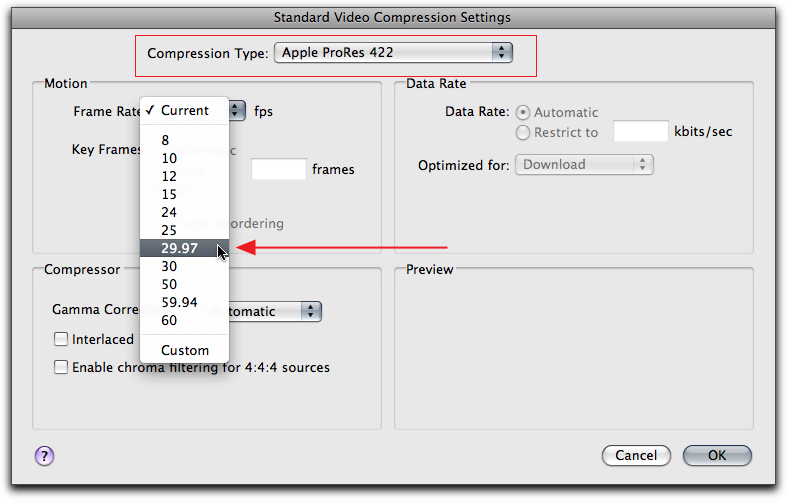Pick 25 fps from the list
This screenshot has width=787, height=504.
click(x=169, y=230)
